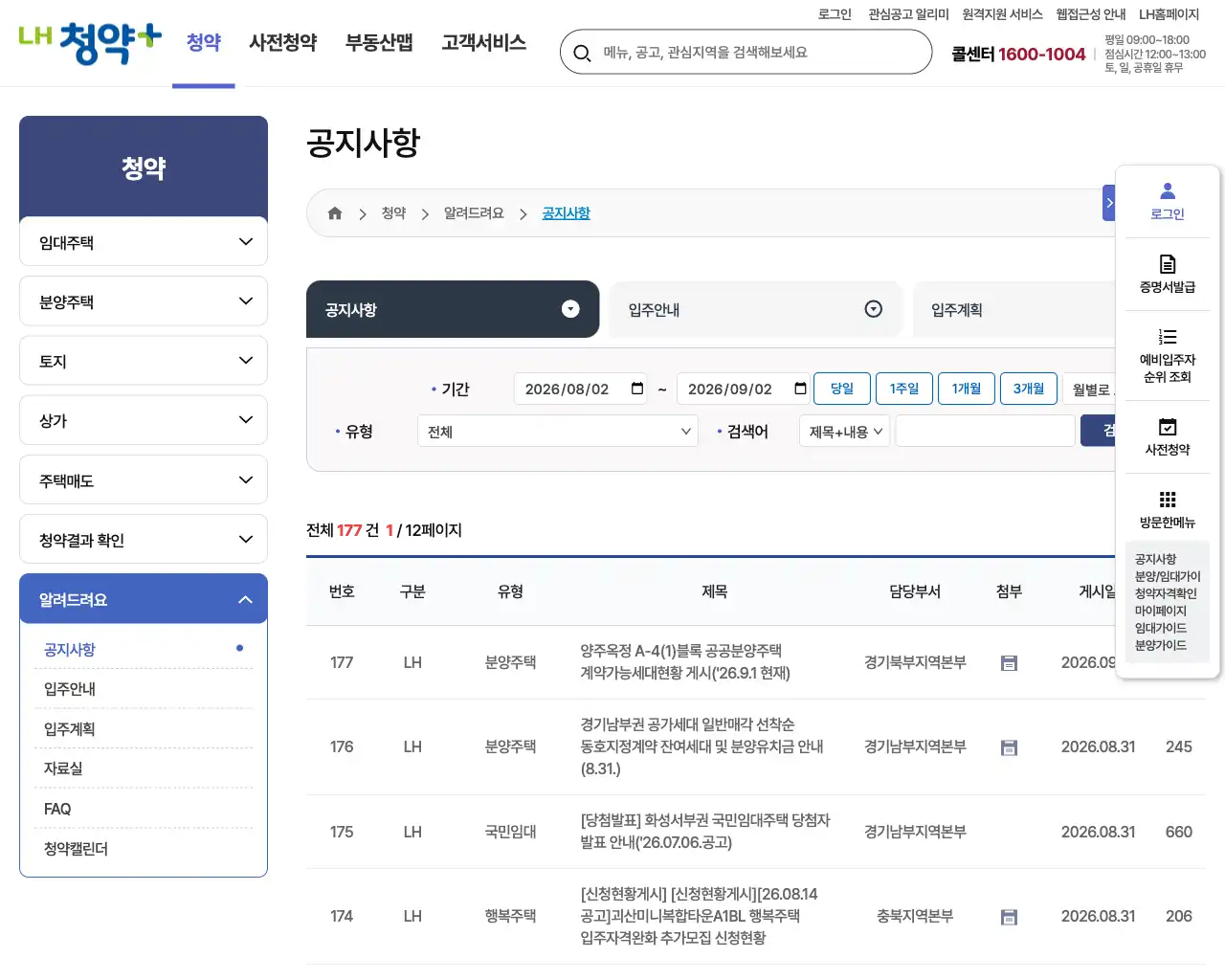Expand 청약결과 확인 sidebar menu
Screen dimensions: 1225x980
144,540
